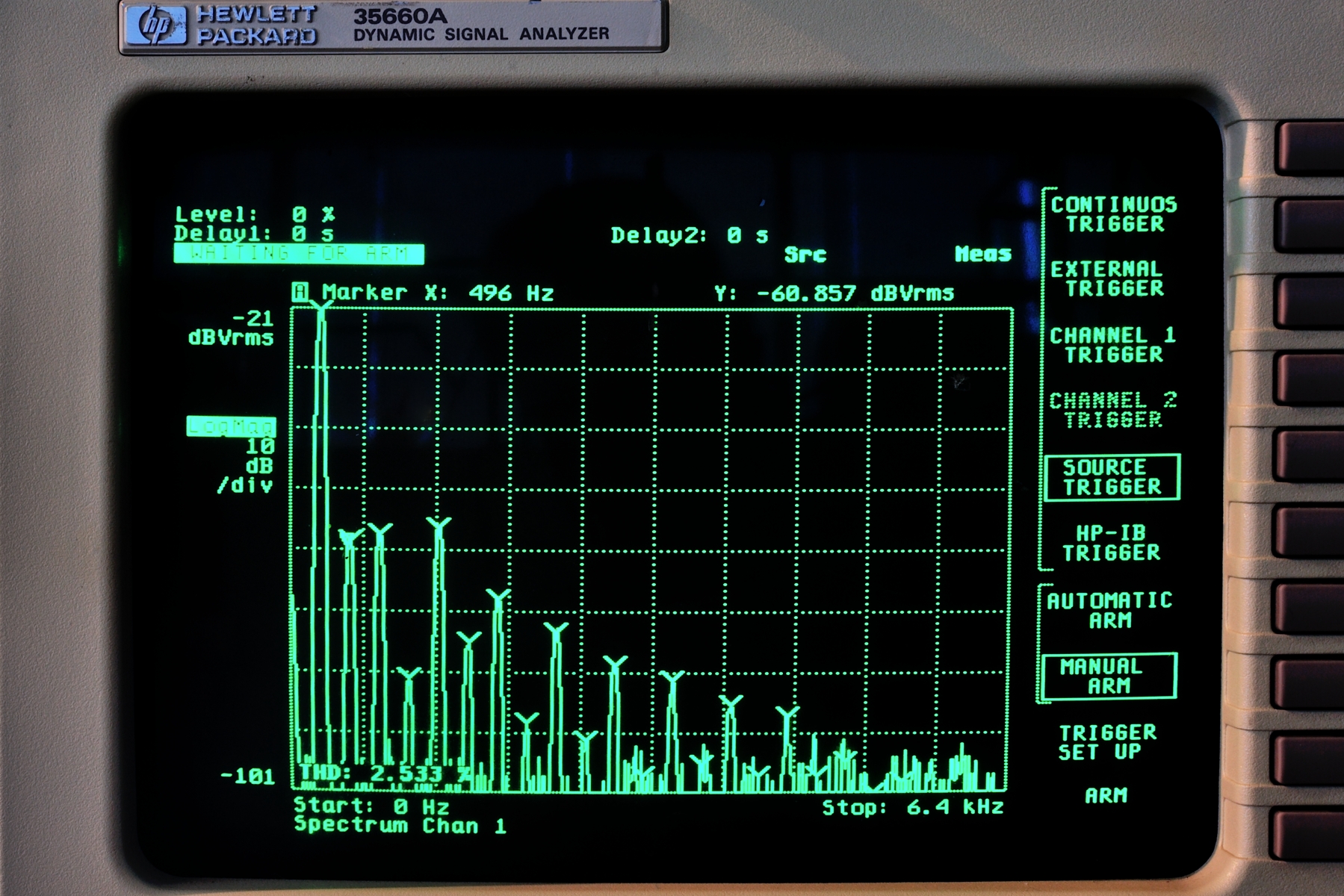
Task: Click the trace A indicator box beside Marker X
Action: [300, 292]
